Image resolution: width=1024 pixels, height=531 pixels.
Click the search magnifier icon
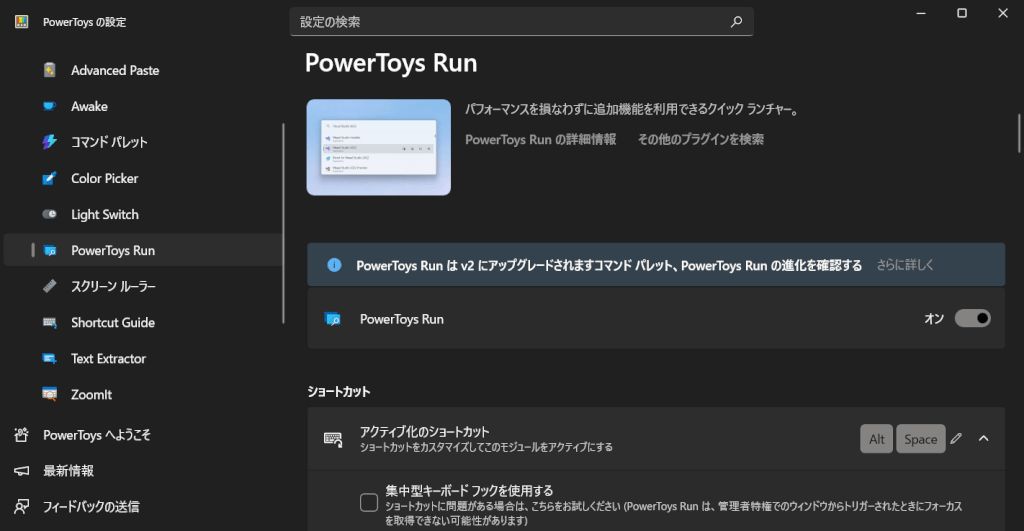(x=736, y=21)
